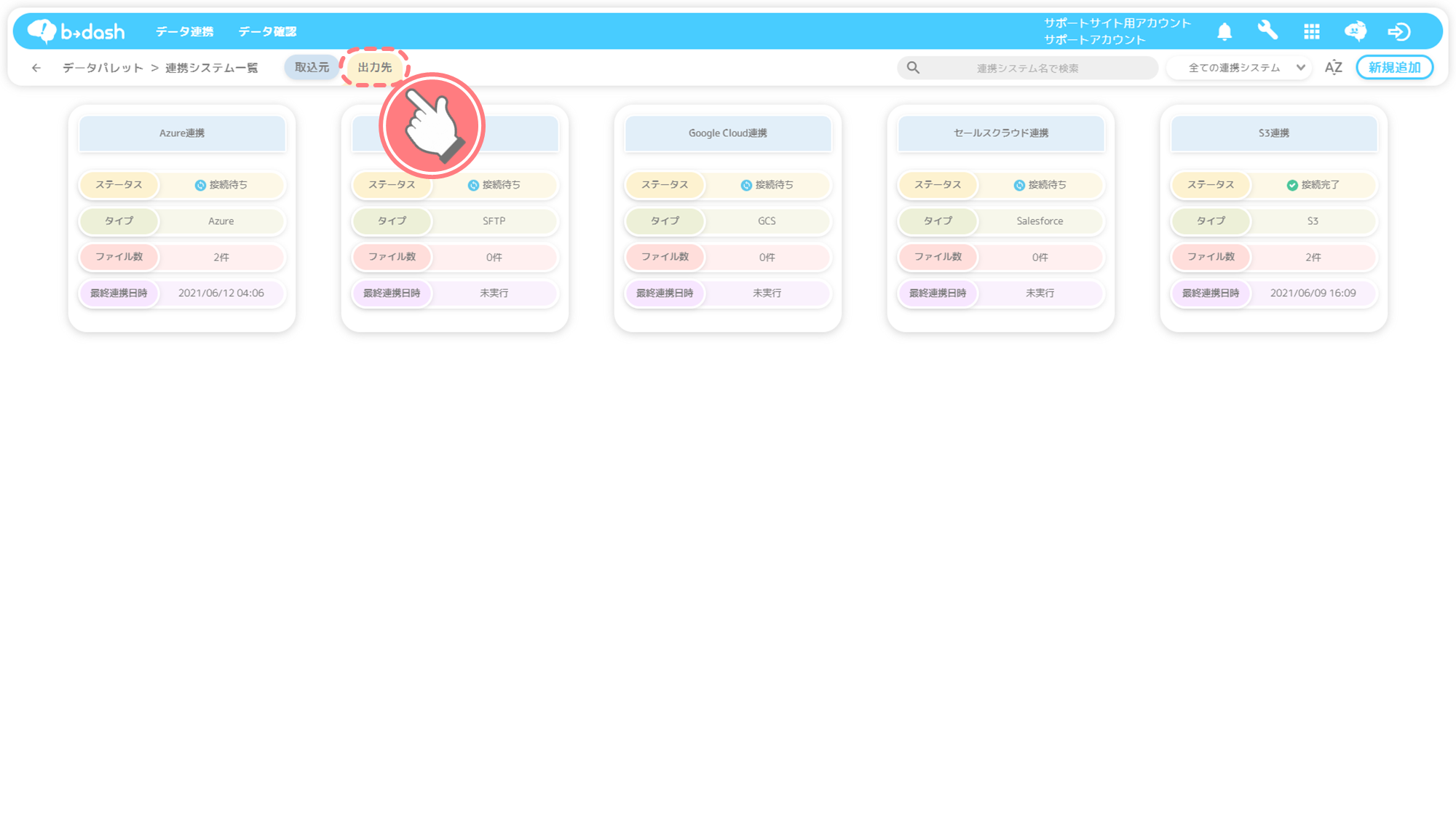Click Google Cloud連携 タイプ label
Image resolution: width=1456 pixels, height=819 pixels.
point(665,221)
